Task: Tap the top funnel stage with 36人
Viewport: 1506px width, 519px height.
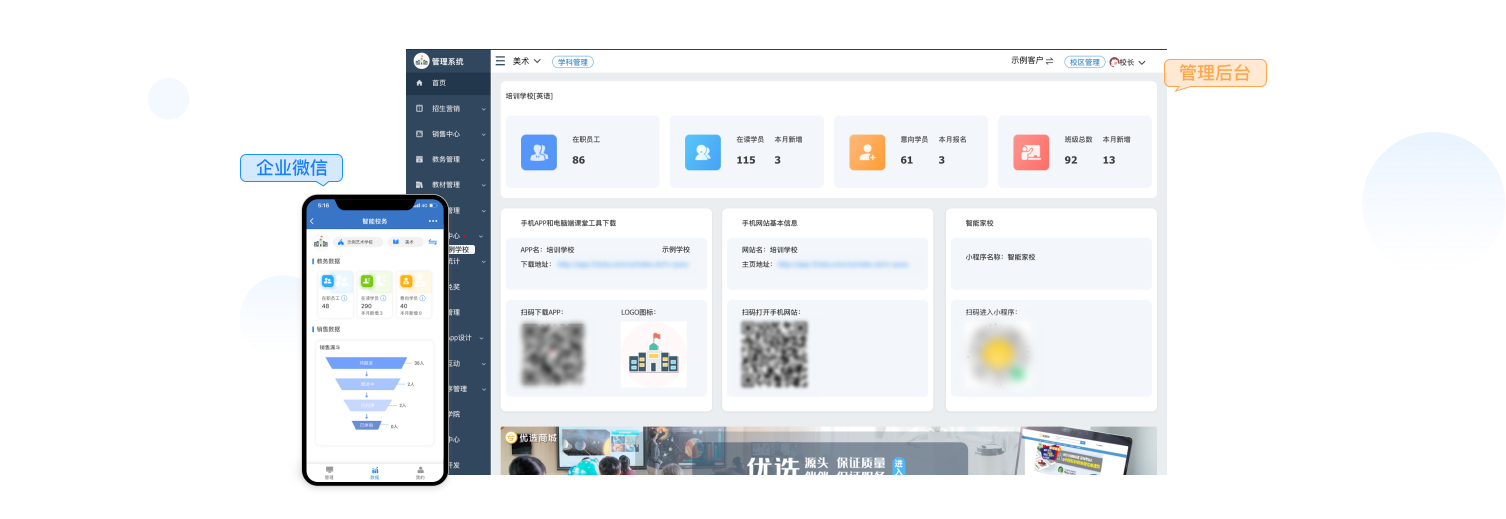Action: pos(367,363)
